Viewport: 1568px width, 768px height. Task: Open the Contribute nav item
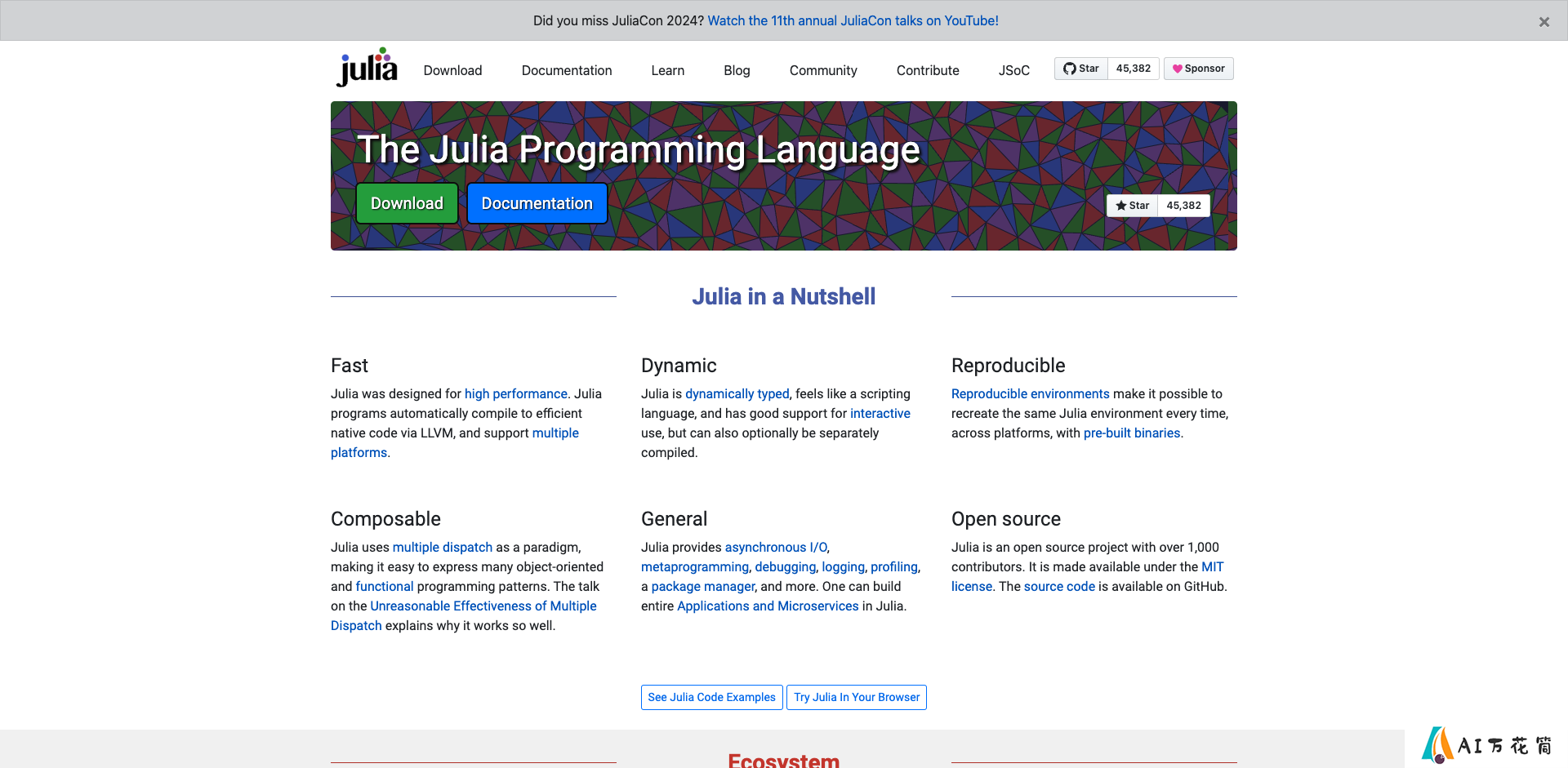[928, 70]
